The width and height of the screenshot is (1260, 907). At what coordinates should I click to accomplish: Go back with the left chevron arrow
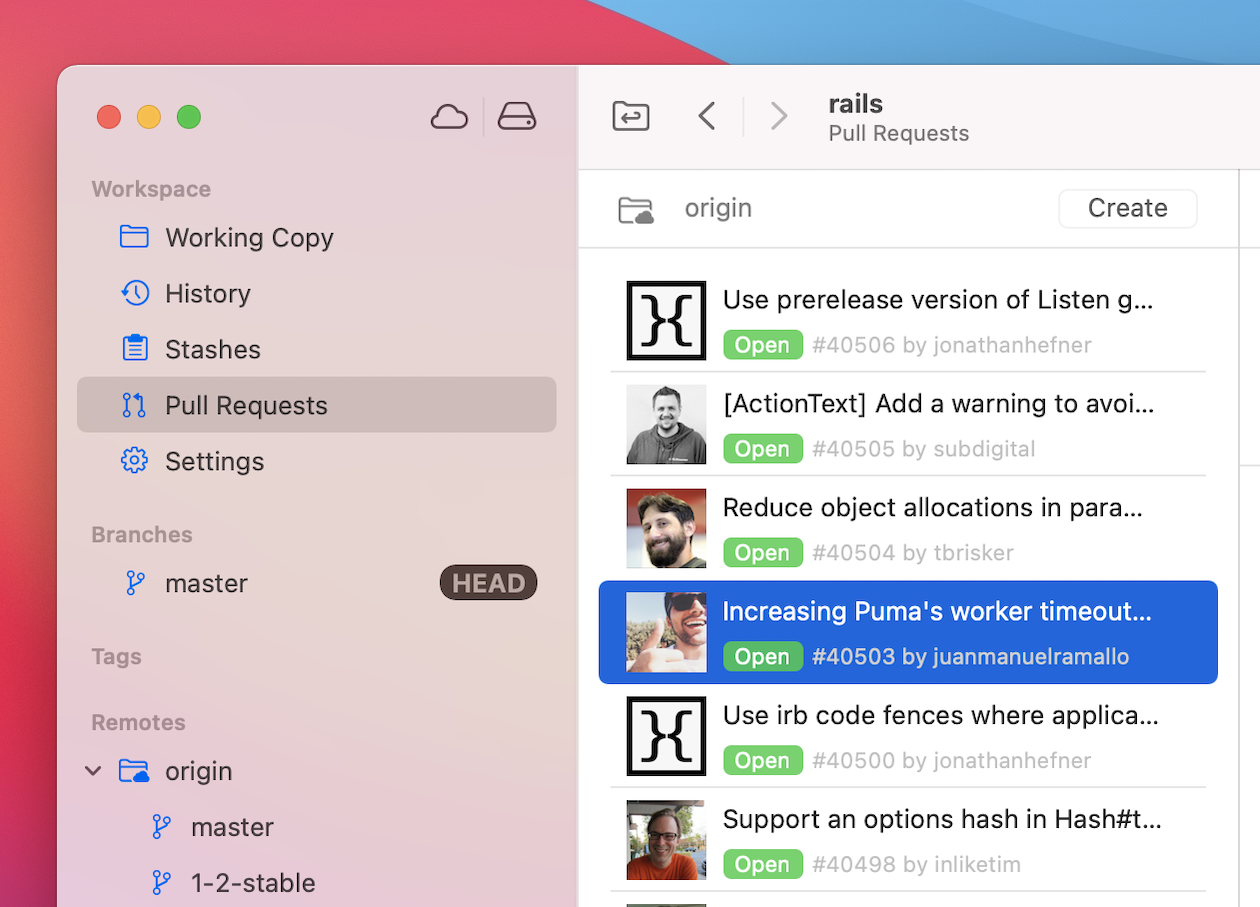point(707,117)
